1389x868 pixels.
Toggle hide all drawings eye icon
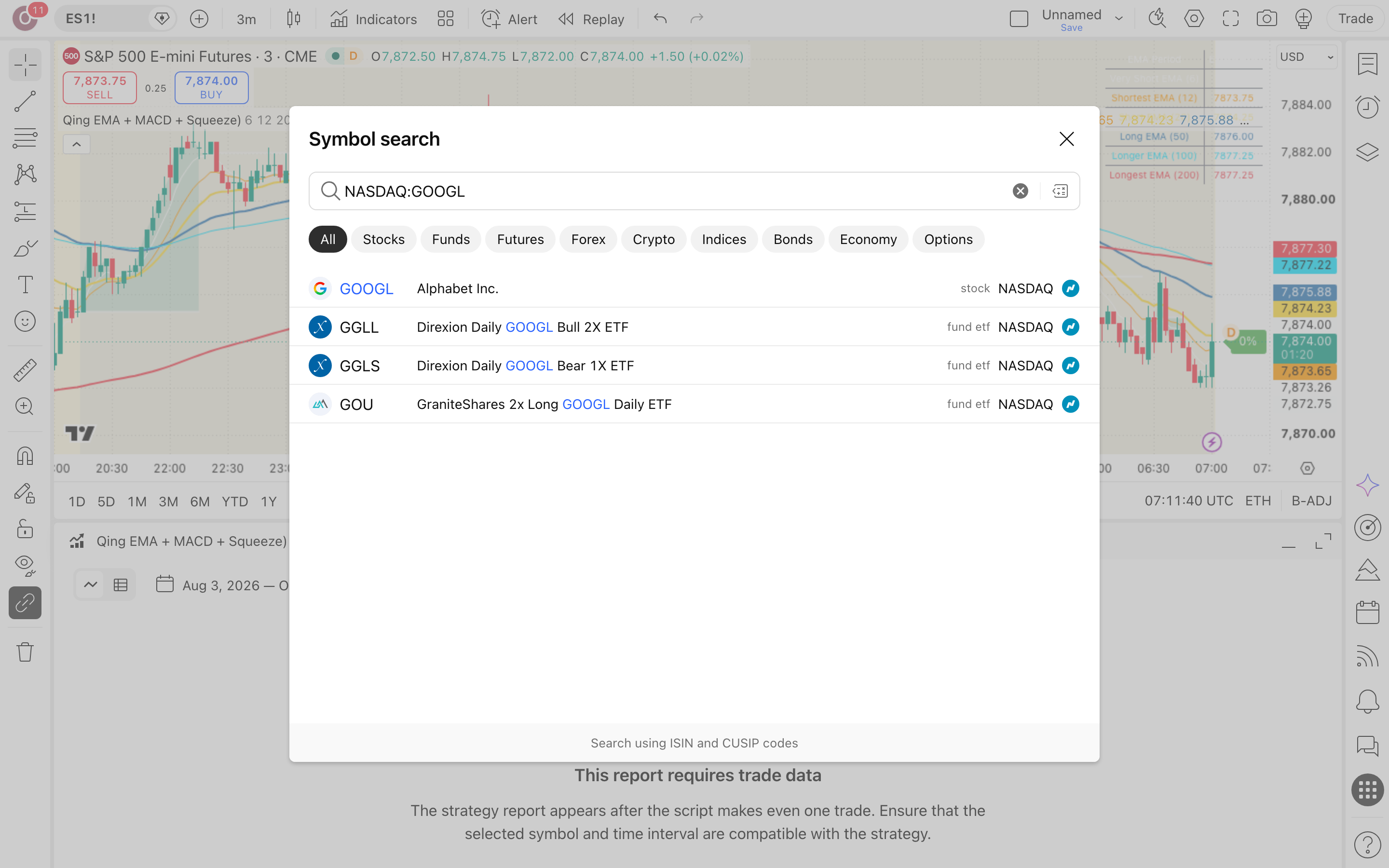click(25, 566)
